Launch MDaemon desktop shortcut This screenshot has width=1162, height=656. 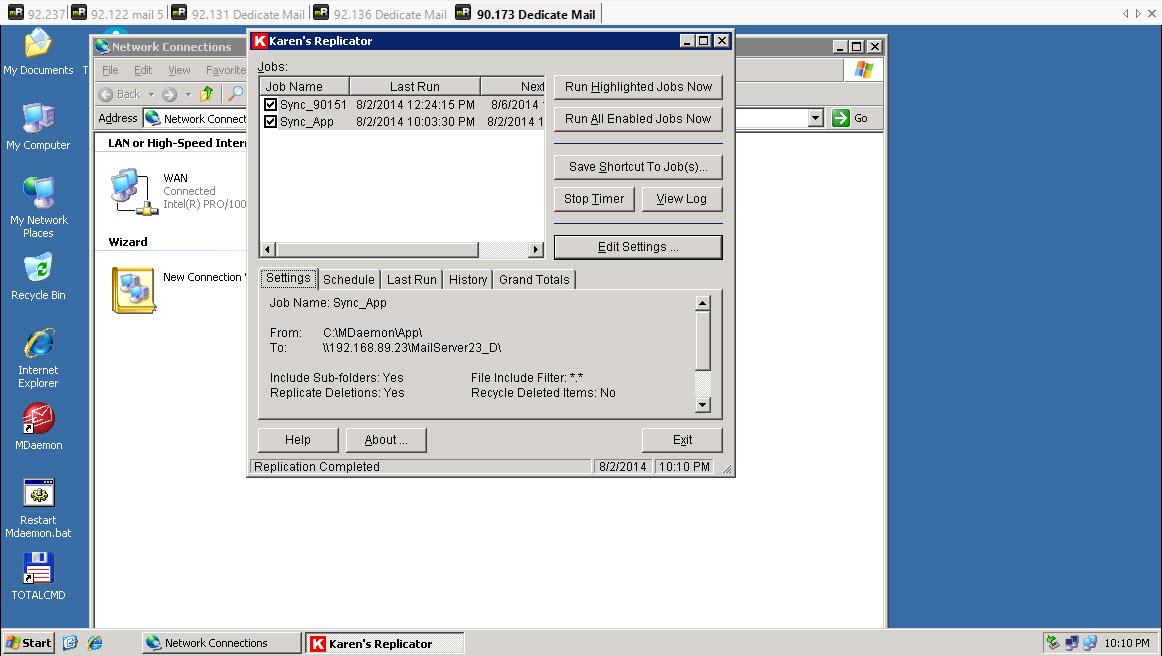38,427
